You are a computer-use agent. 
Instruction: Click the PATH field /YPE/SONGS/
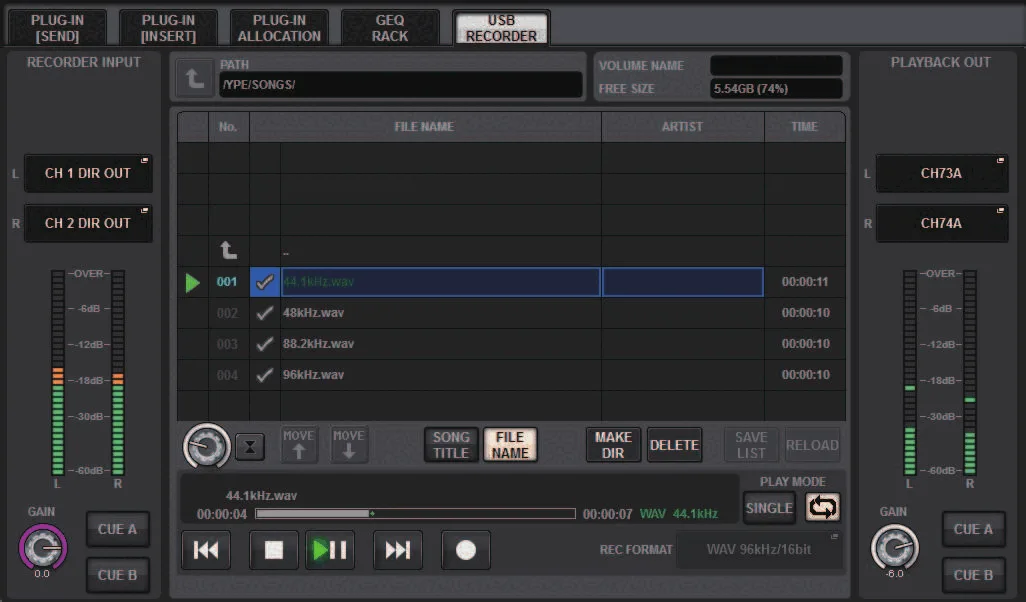[x=400, y=84]
